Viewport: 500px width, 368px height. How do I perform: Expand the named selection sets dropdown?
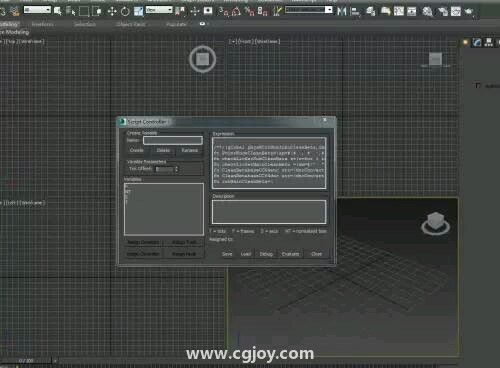tap(309, 10)
